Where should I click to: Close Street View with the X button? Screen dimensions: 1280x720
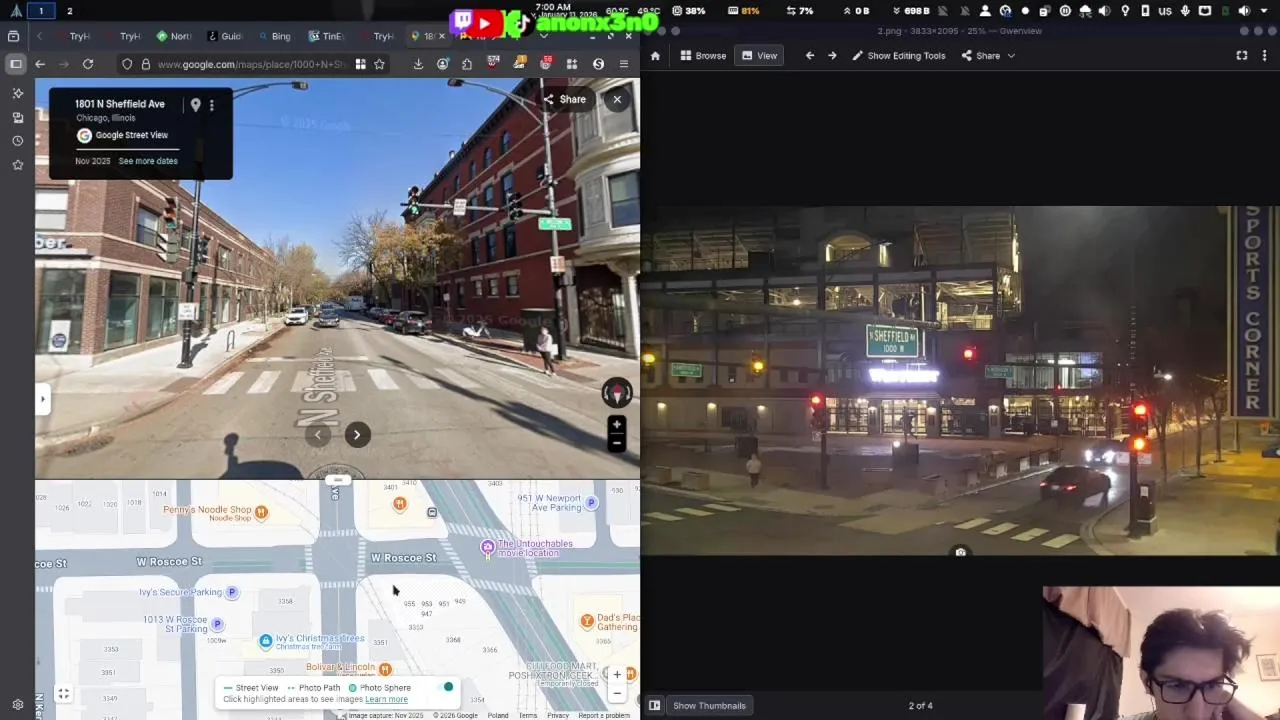click(x=617, y=99)
